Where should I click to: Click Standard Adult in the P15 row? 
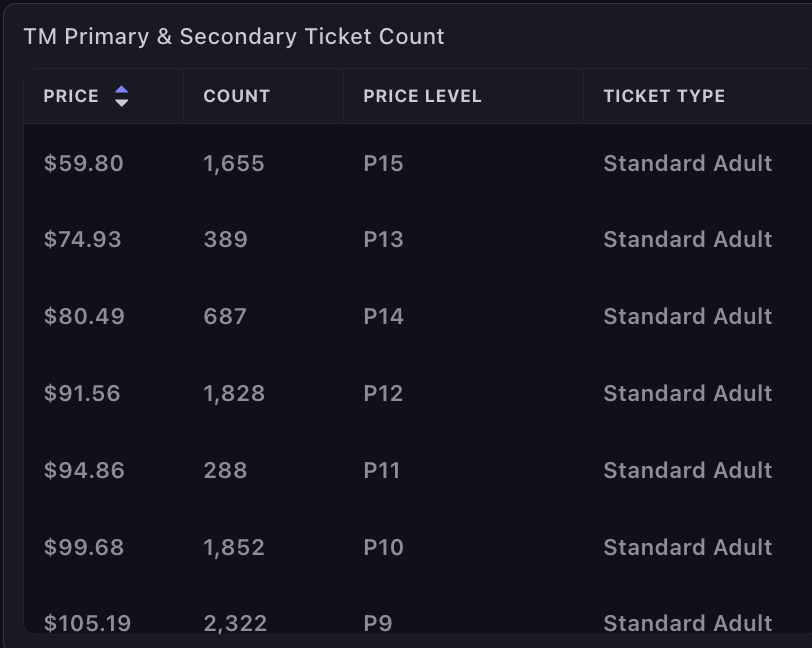click(x=688, y=163)
